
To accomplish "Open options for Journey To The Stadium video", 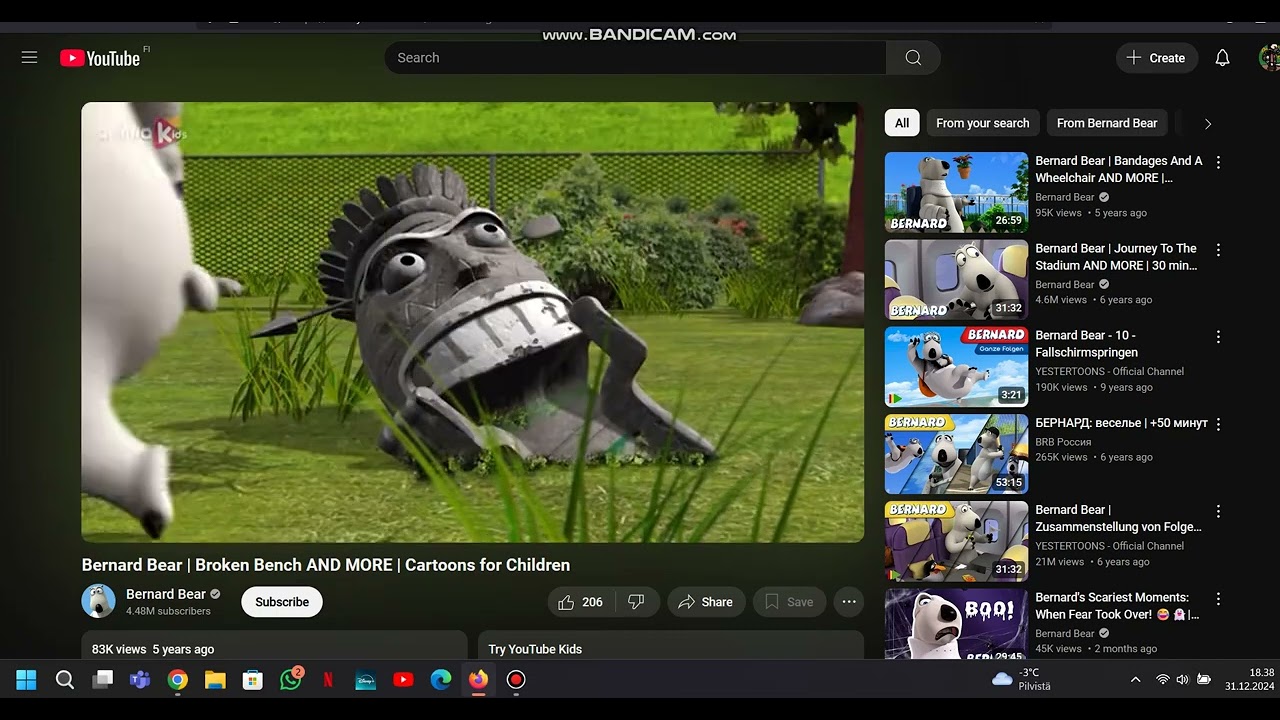I will coord(1218,250).
